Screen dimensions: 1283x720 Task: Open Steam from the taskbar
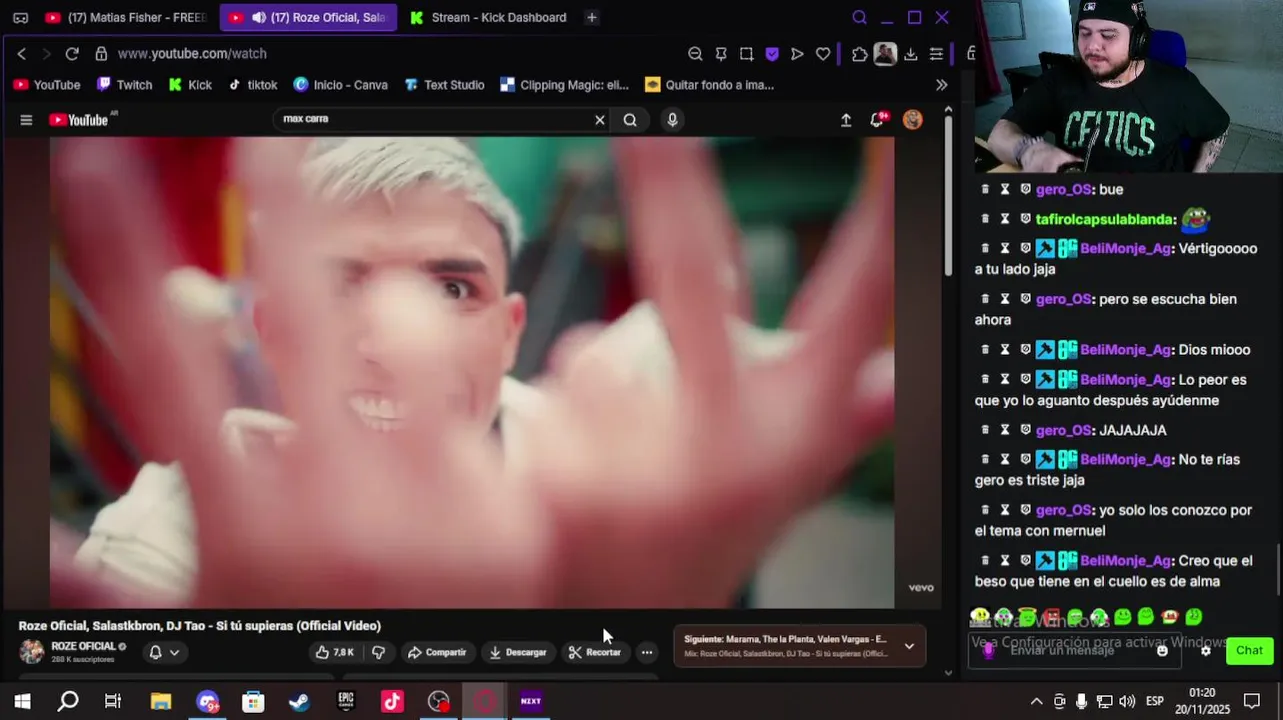[299, 701]
